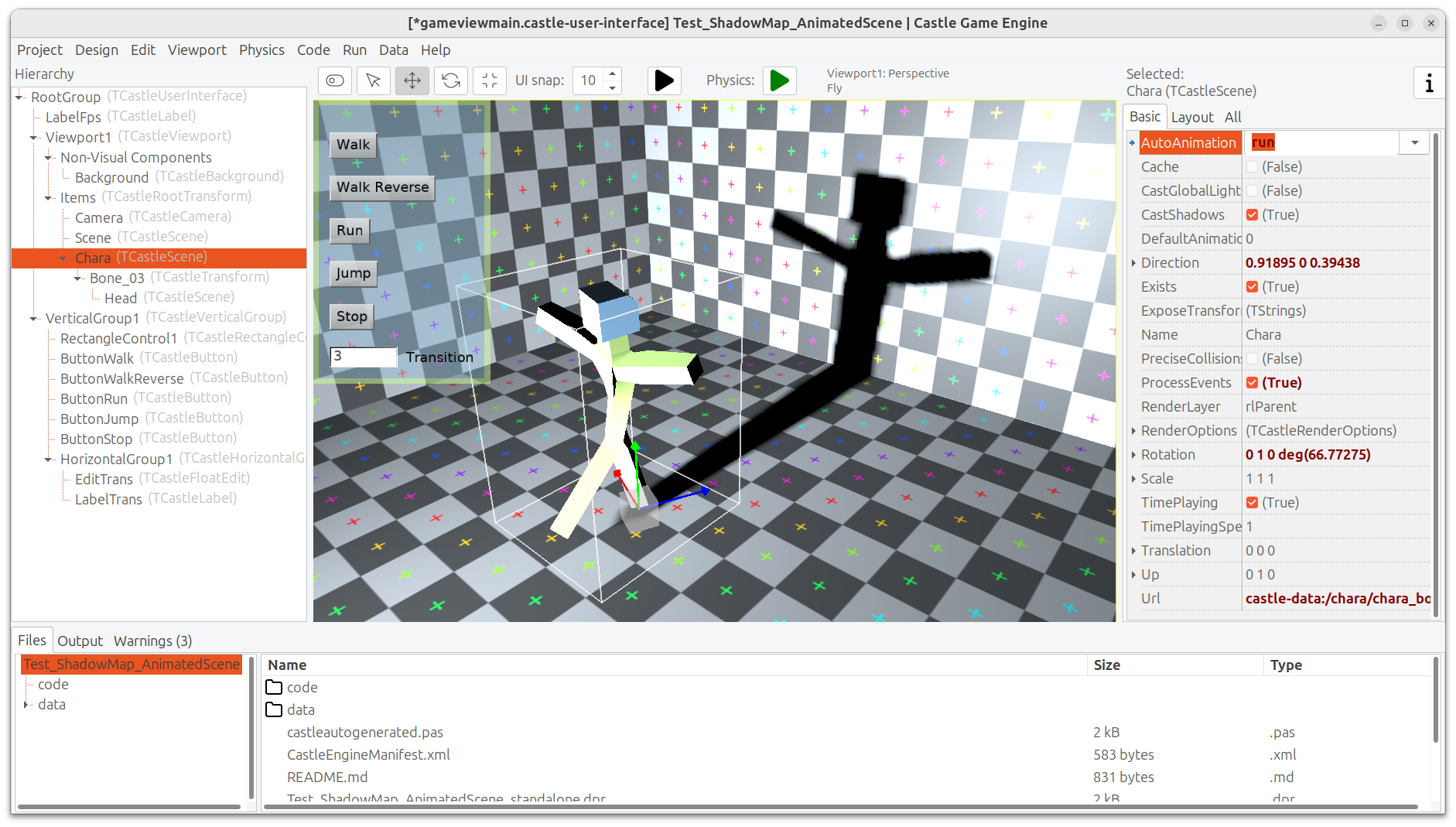Choose the select arrow tool
This screenshot has height=827, width=1456.
tap(374, 80)
